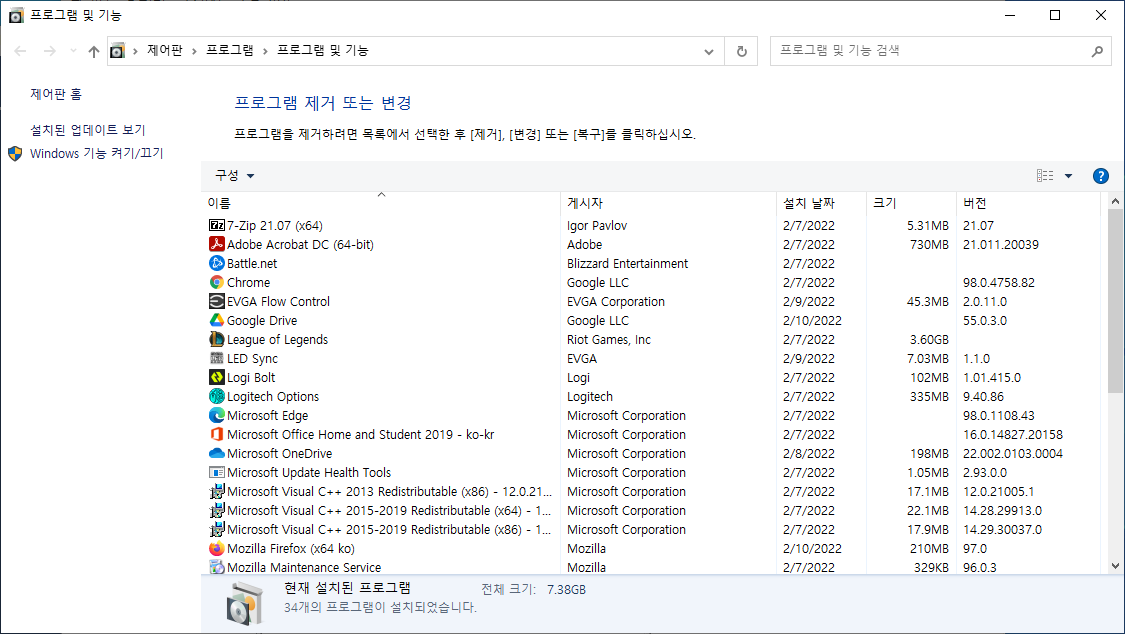Click the LED Sync icon
This screenshot has height=634, width=1125.
point(217,359)
